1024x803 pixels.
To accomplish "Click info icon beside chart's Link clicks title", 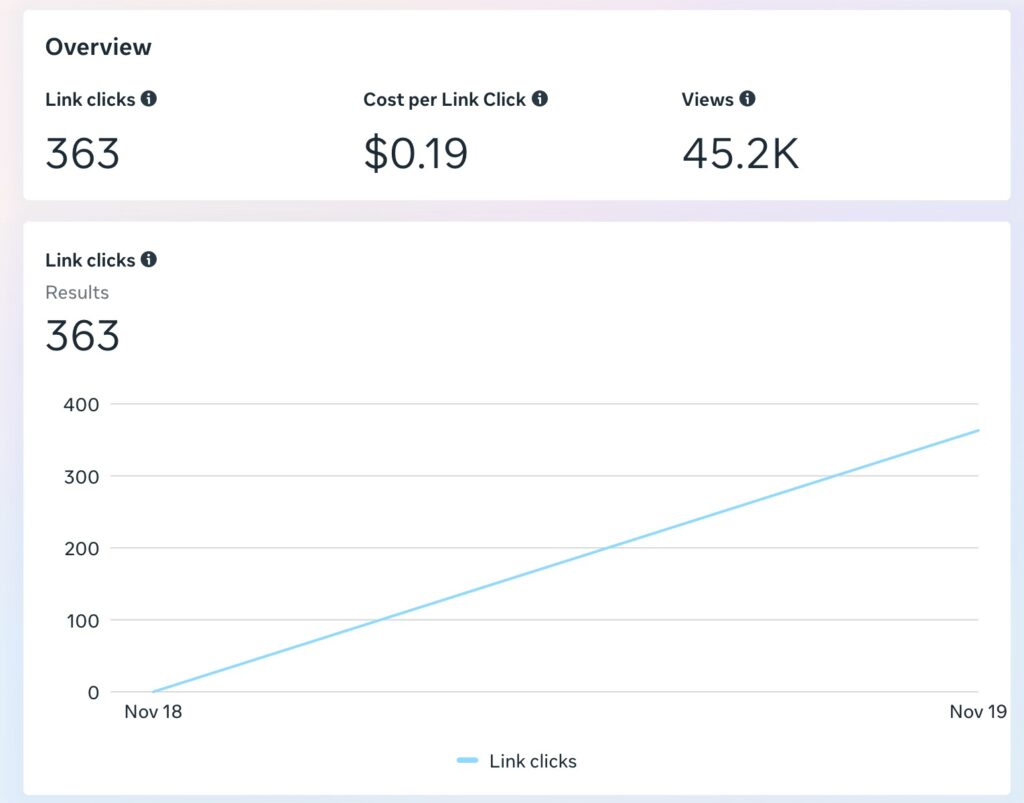I will 149,260.
